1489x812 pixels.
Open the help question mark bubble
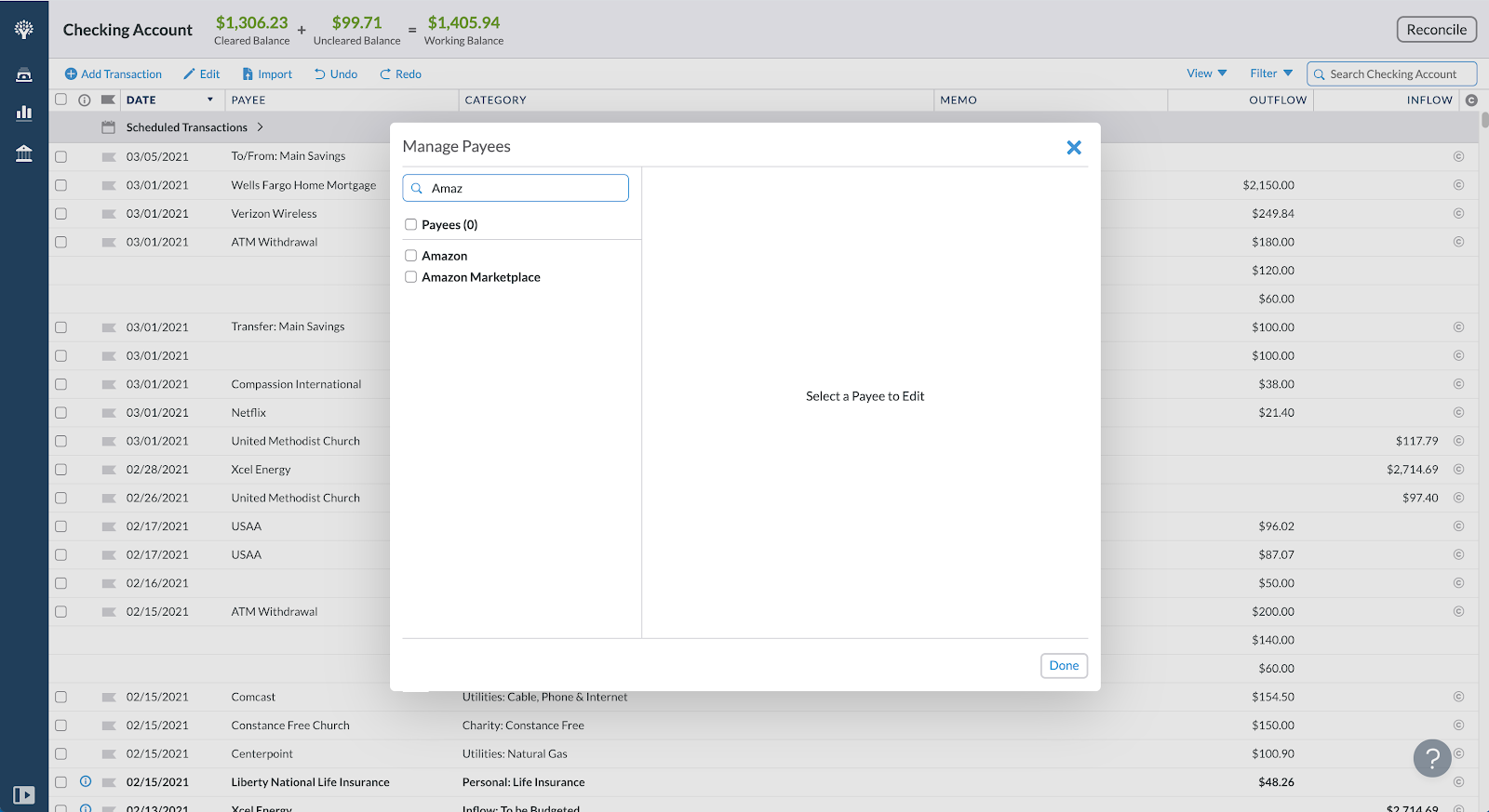(x=1432, y=757)
